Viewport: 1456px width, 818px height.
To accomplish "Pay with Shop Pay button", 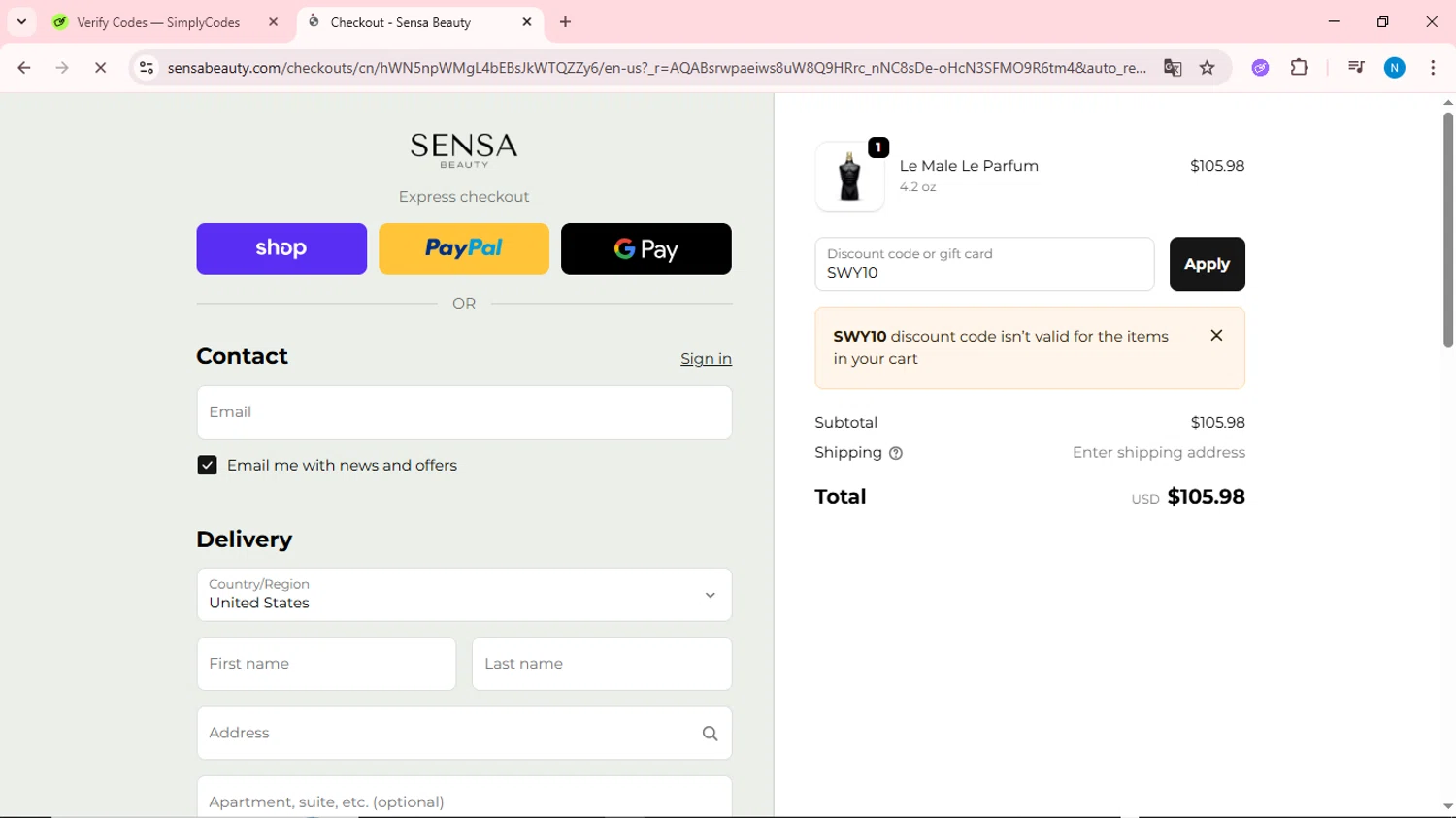I will tap(281, 248).
